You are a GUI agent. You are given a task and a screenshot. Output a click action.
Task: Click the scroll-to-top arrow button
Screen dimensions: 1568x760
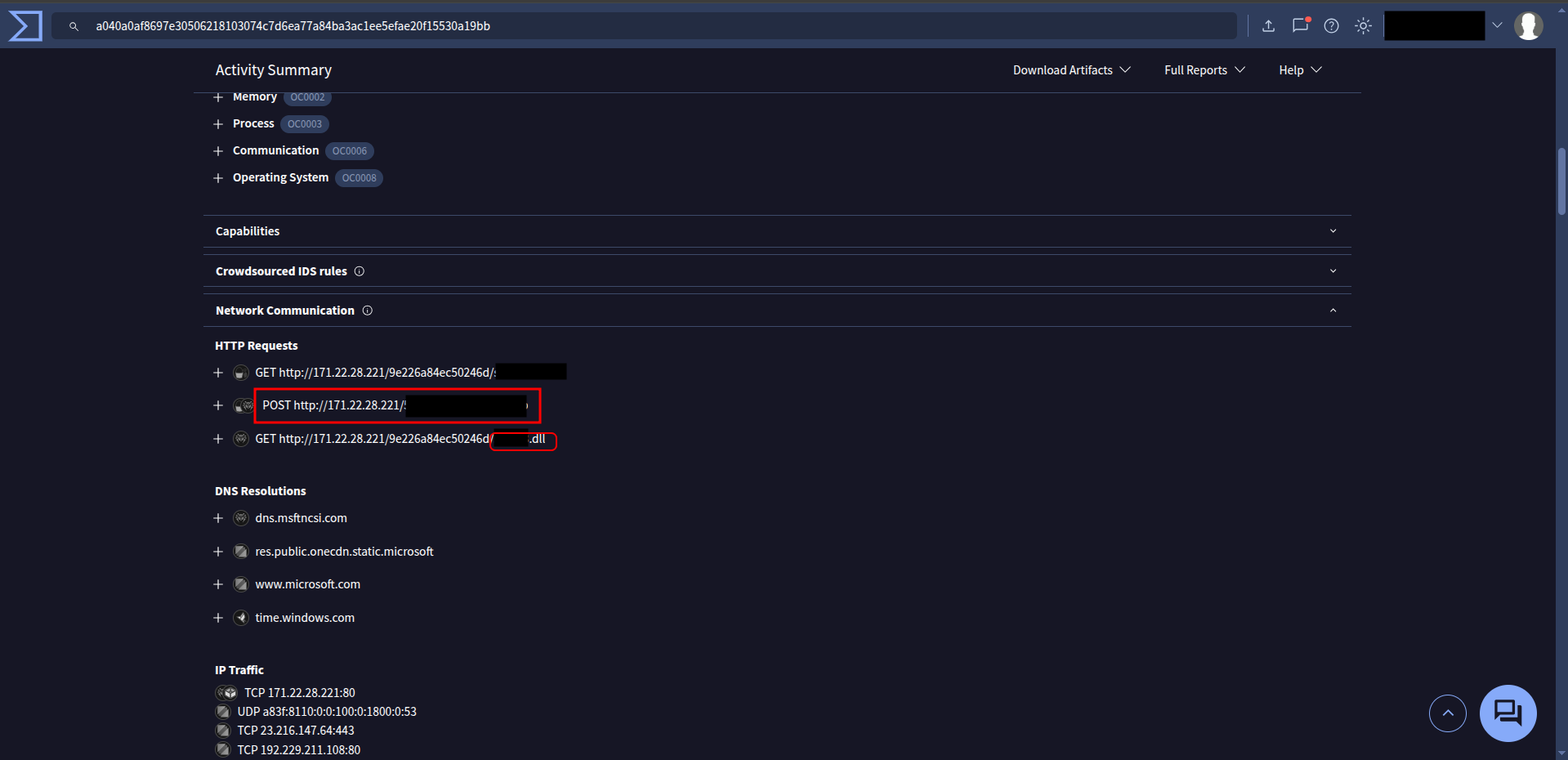(1447, 713)
